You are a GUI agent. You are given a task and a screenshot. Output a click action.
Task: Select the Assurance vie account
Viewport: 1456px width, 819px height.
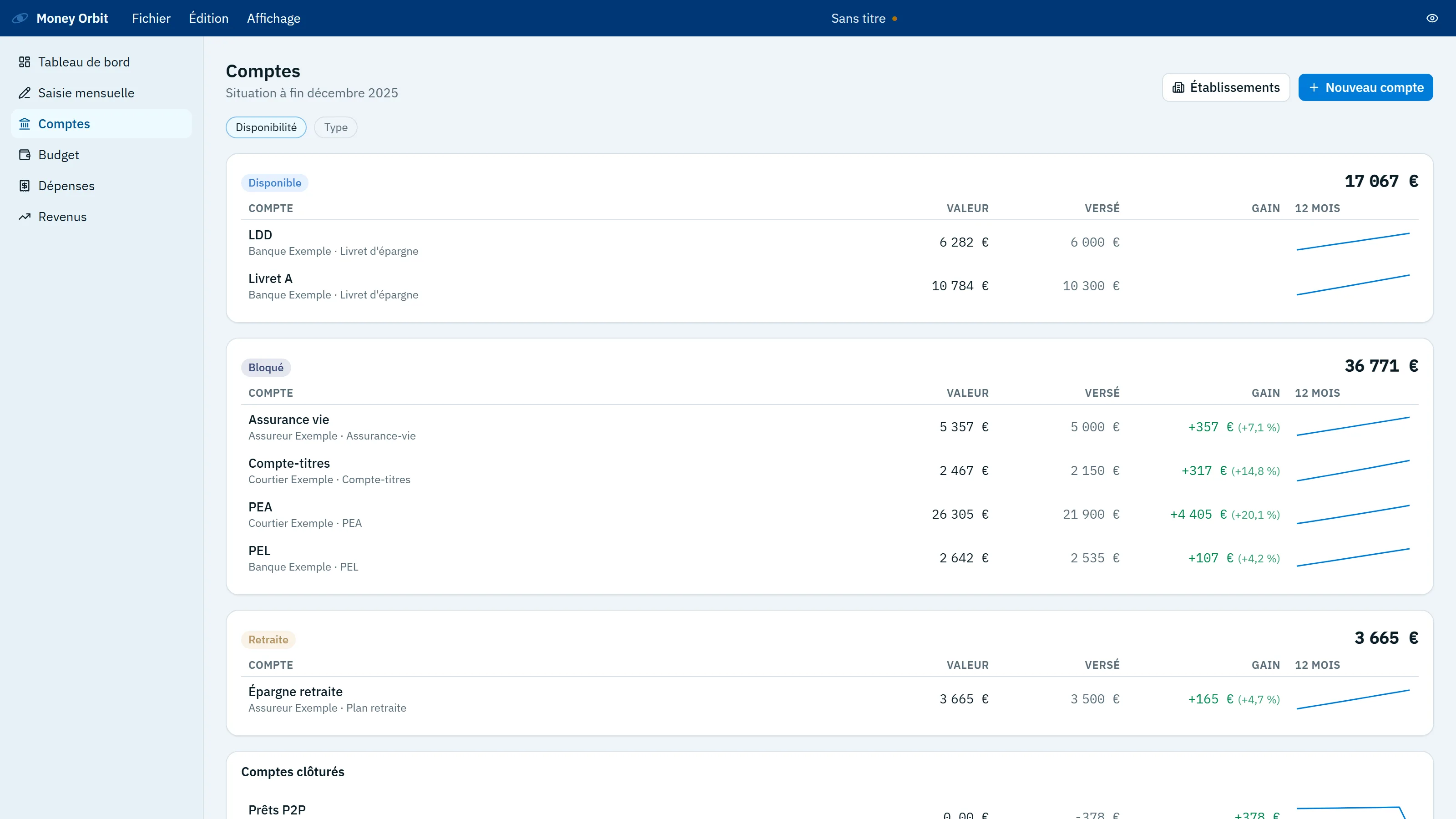829,427
